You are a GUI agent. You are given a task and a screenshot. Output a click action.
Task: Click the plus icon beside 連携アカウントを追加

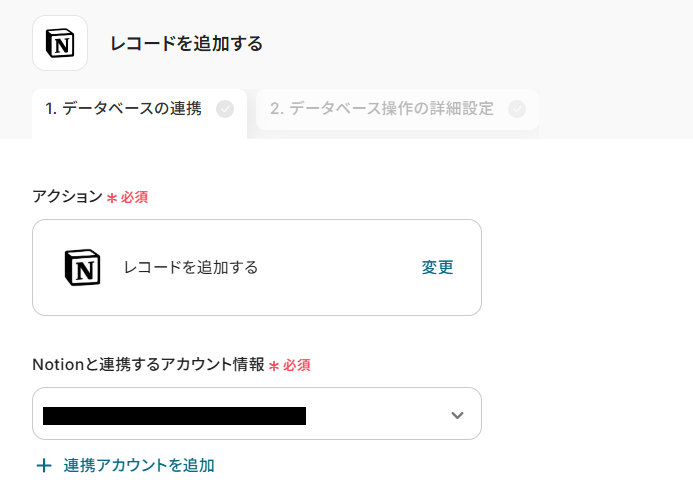(43, 465)
